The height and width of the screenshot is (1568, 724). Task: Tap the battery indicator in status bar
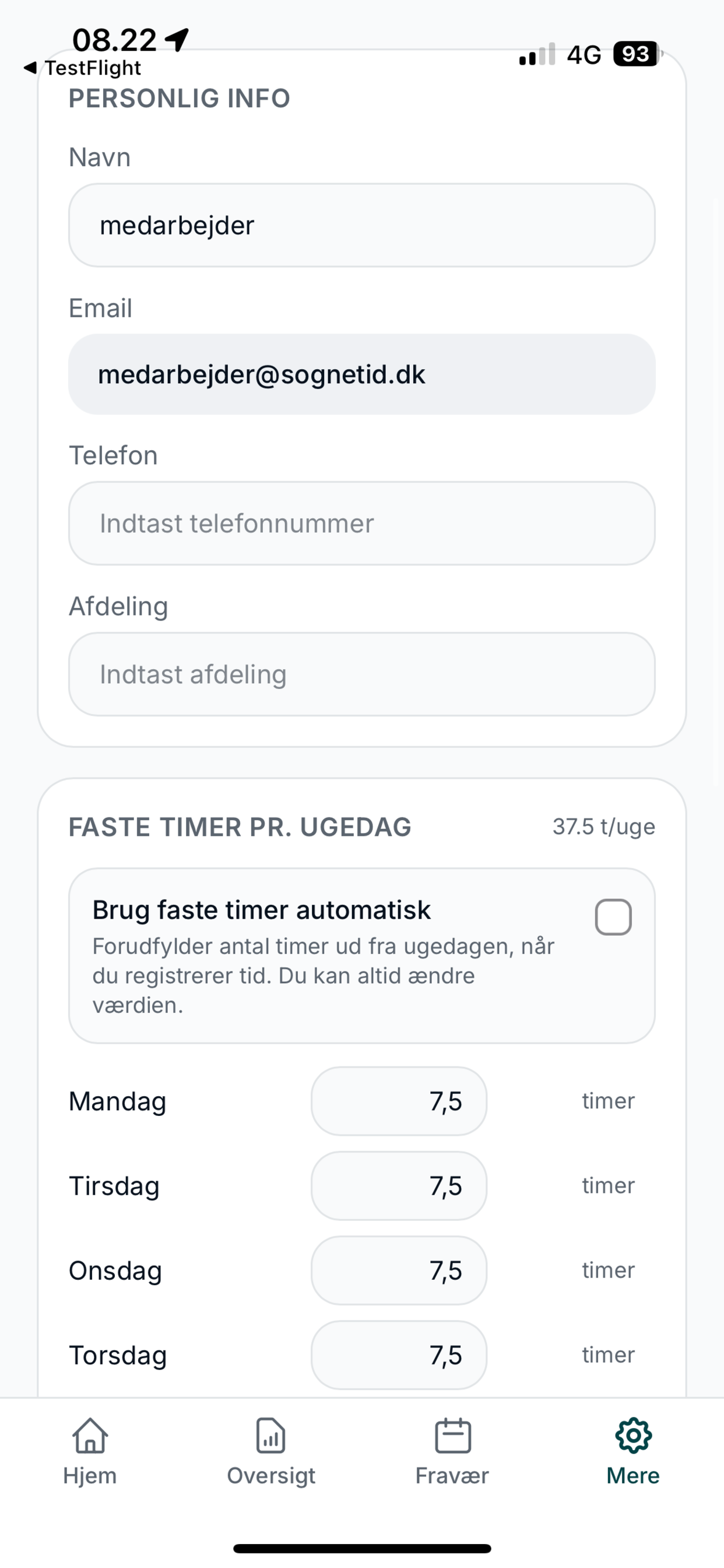click(x=638, y=54)
